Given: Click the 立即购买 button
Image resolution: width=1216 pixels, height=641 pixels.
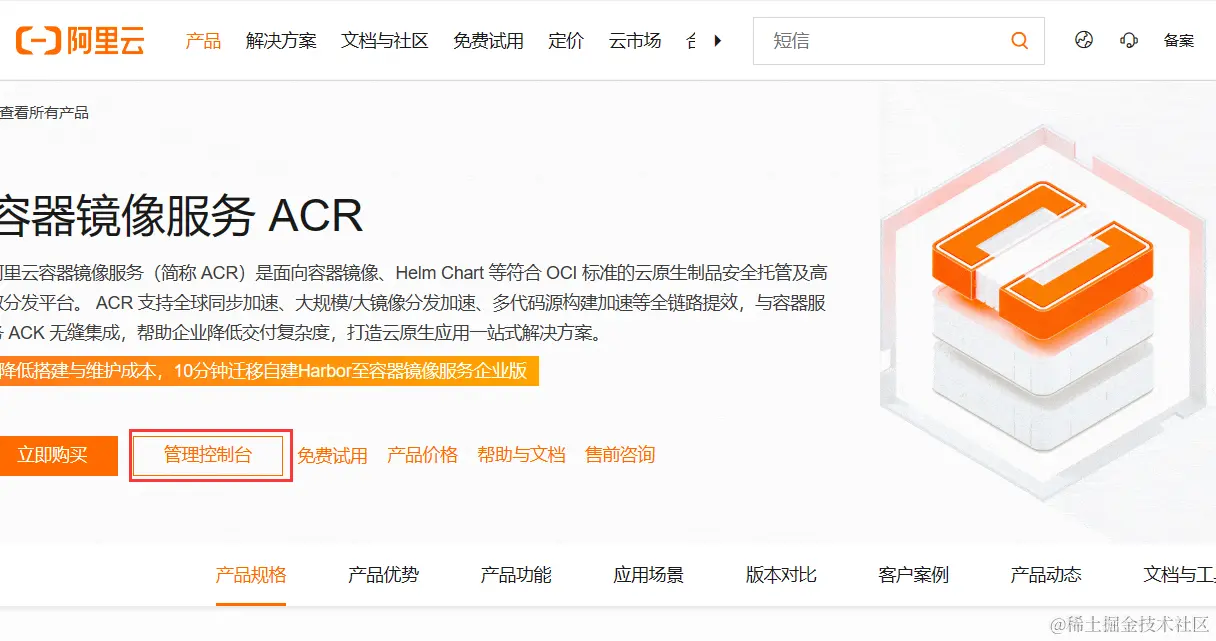Looking at the screenshot, I should click(x=59, y=455).
